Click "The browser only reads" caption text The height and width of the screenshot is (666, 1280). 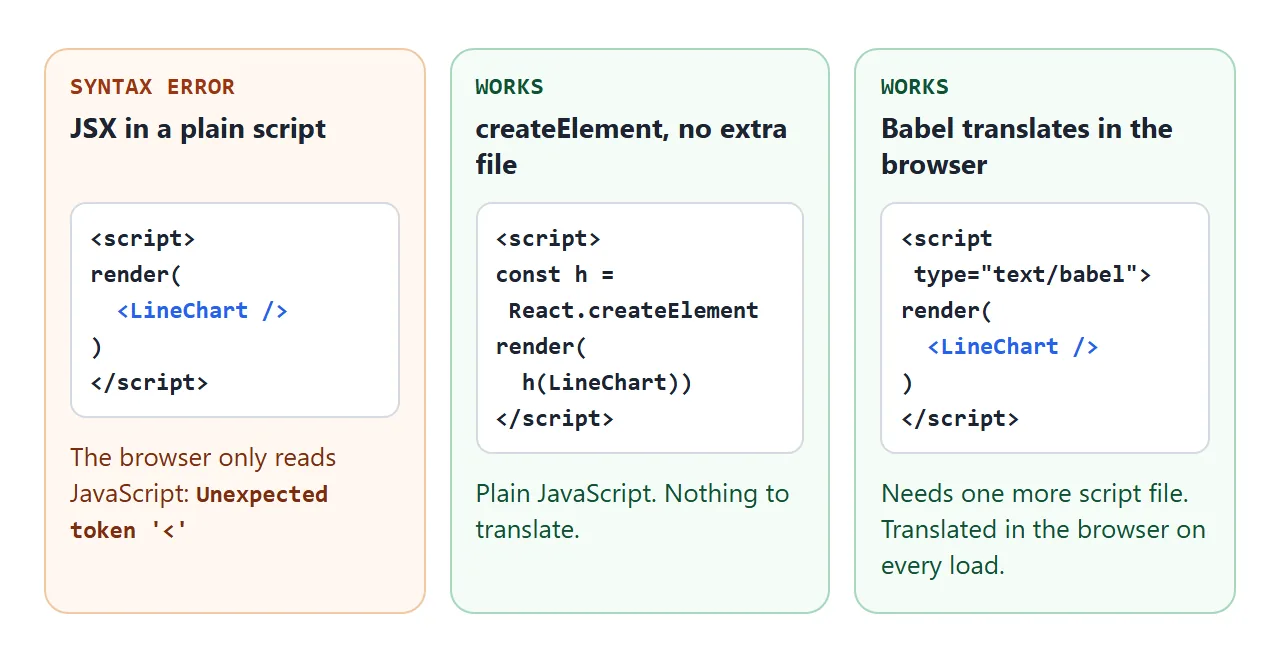203,458
